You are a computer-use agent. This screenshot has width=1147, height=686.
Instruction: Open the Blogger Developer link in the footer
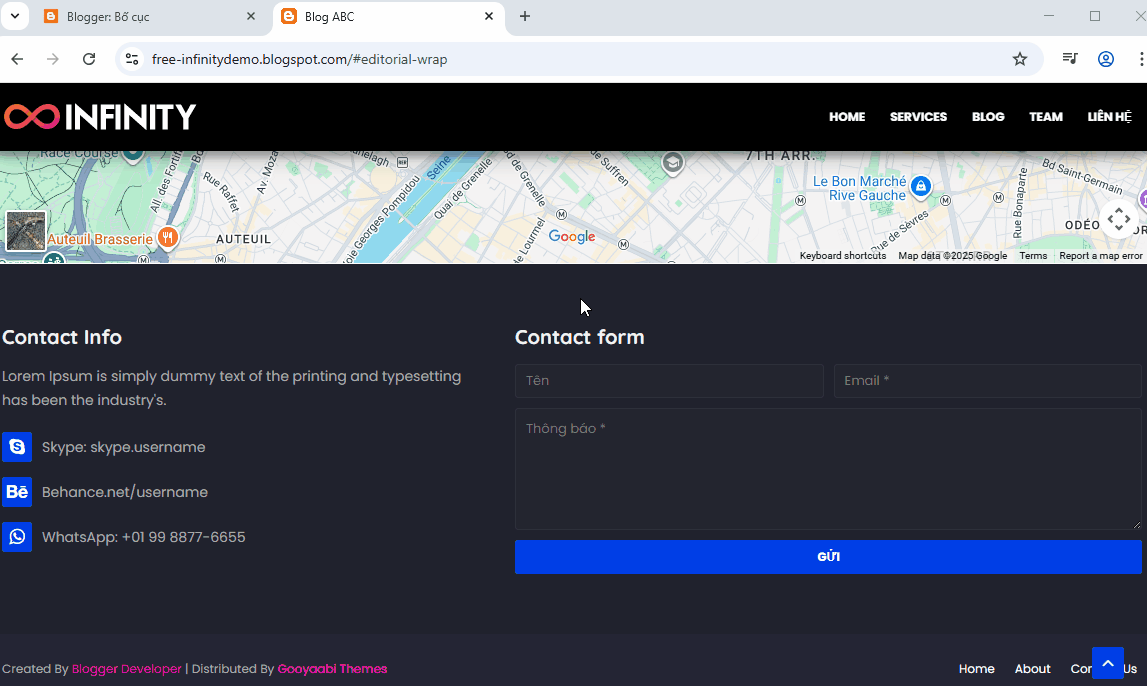tap(127, 669)
